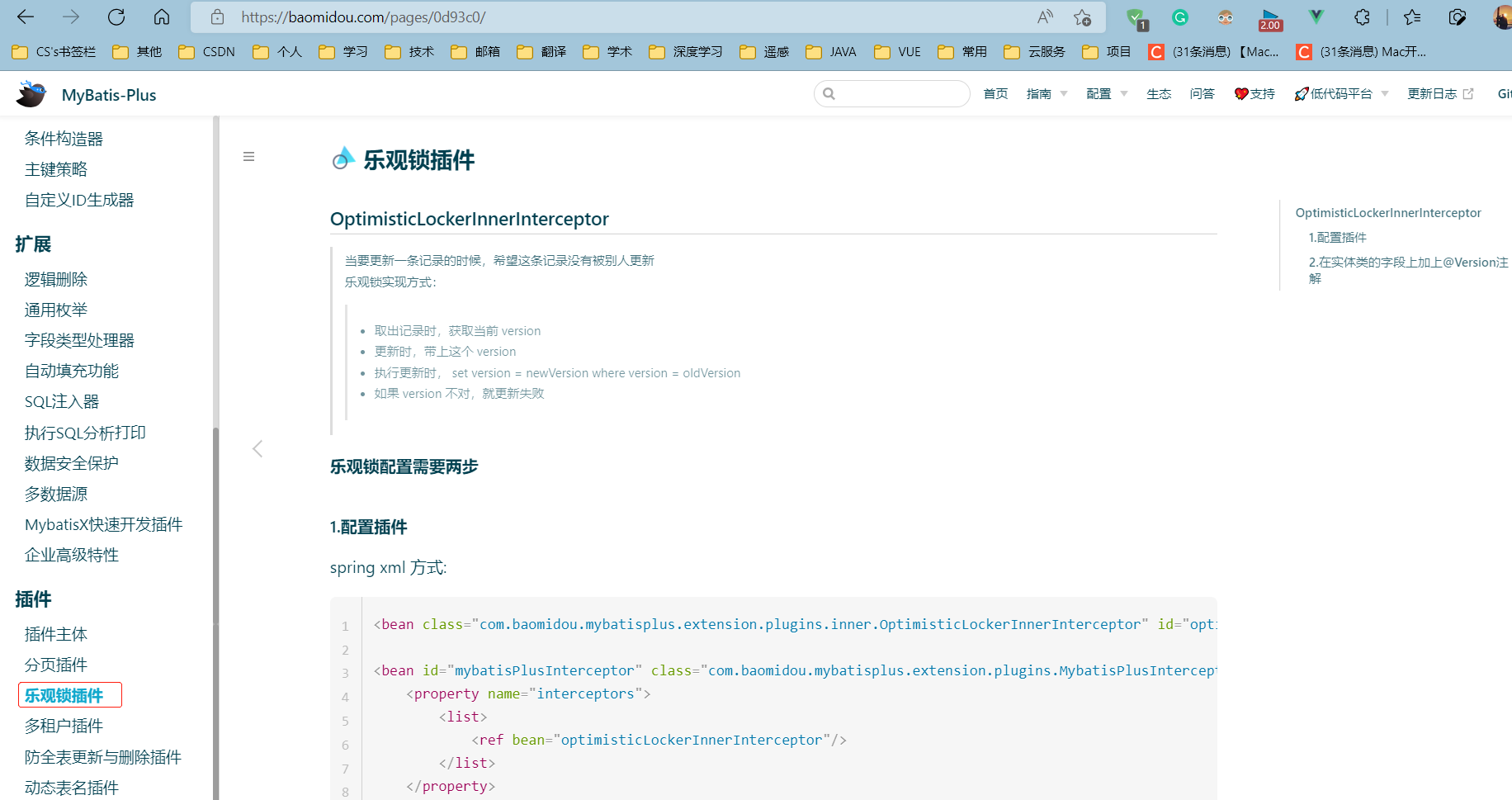Add this page to favorites
1512x800 pixels.
coord(1082,17)
